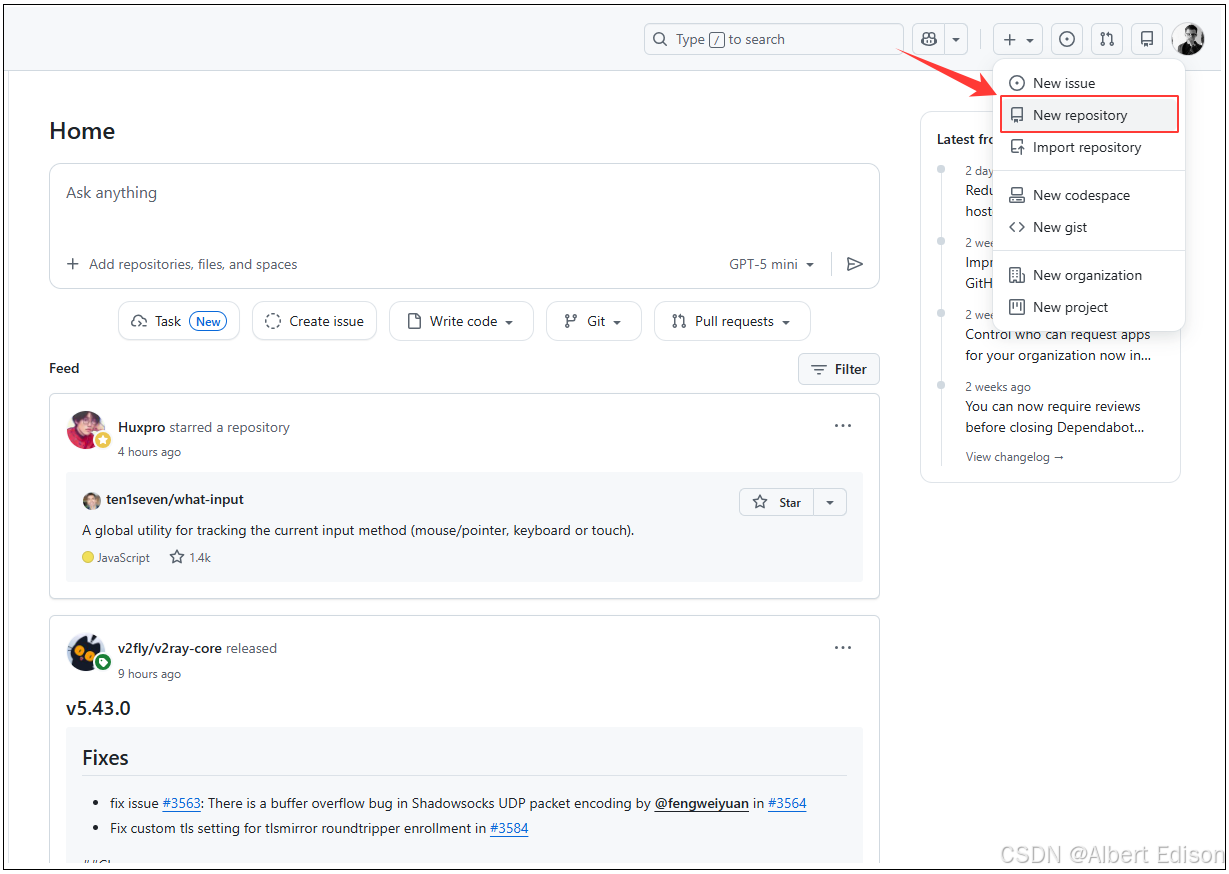Open the Issues icon in the header
This screenshot has width=1229, height=874.
coord(1067,39)
